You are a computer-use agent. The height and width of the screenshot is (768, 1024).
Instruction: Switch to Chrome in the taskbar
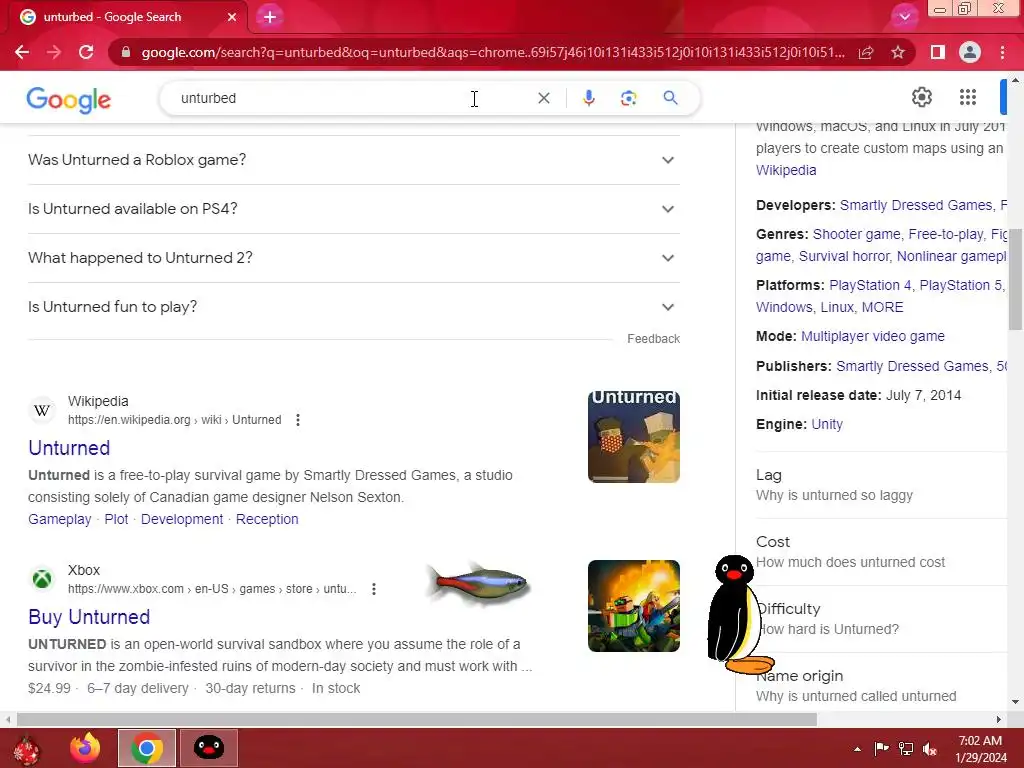click(x=147, y=748)
